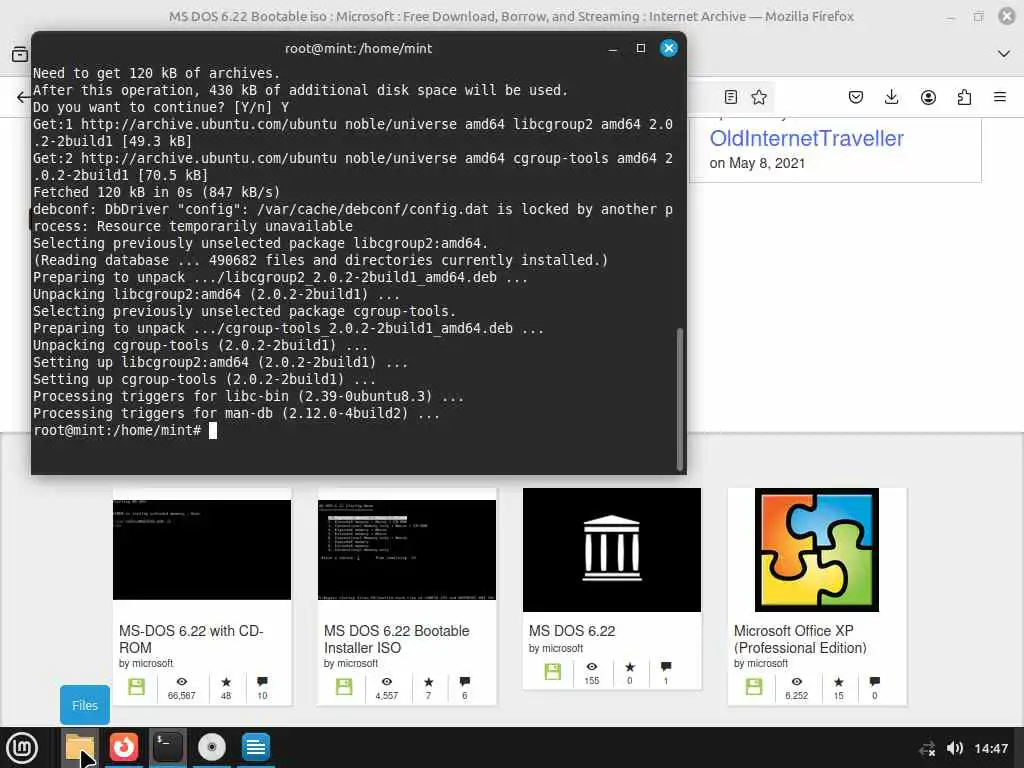This screenshot has height=768, width=1024.
Task: Open Microsoft Office XP puzzle thumbnail
Action: tap(817, 550)
